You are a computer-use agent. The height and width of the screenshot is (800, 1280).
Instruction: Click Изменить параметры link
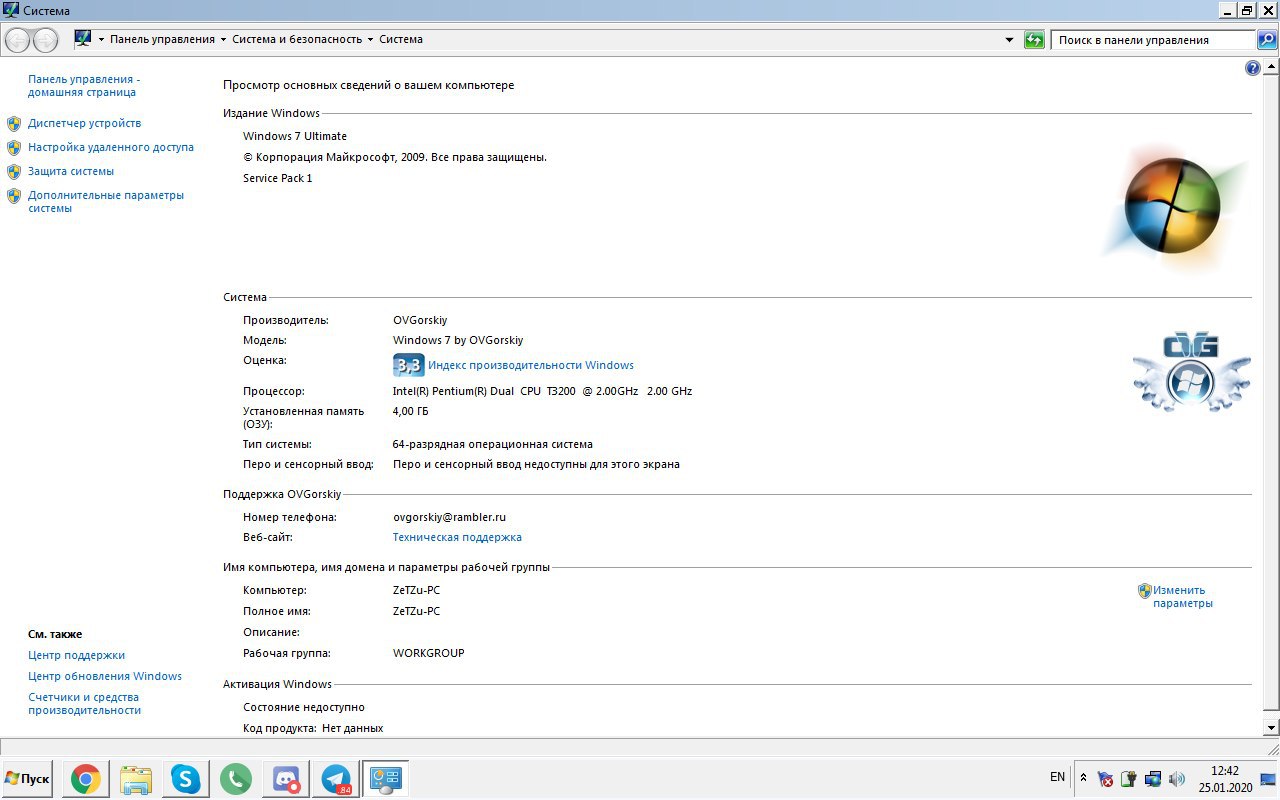[1182, 596]
